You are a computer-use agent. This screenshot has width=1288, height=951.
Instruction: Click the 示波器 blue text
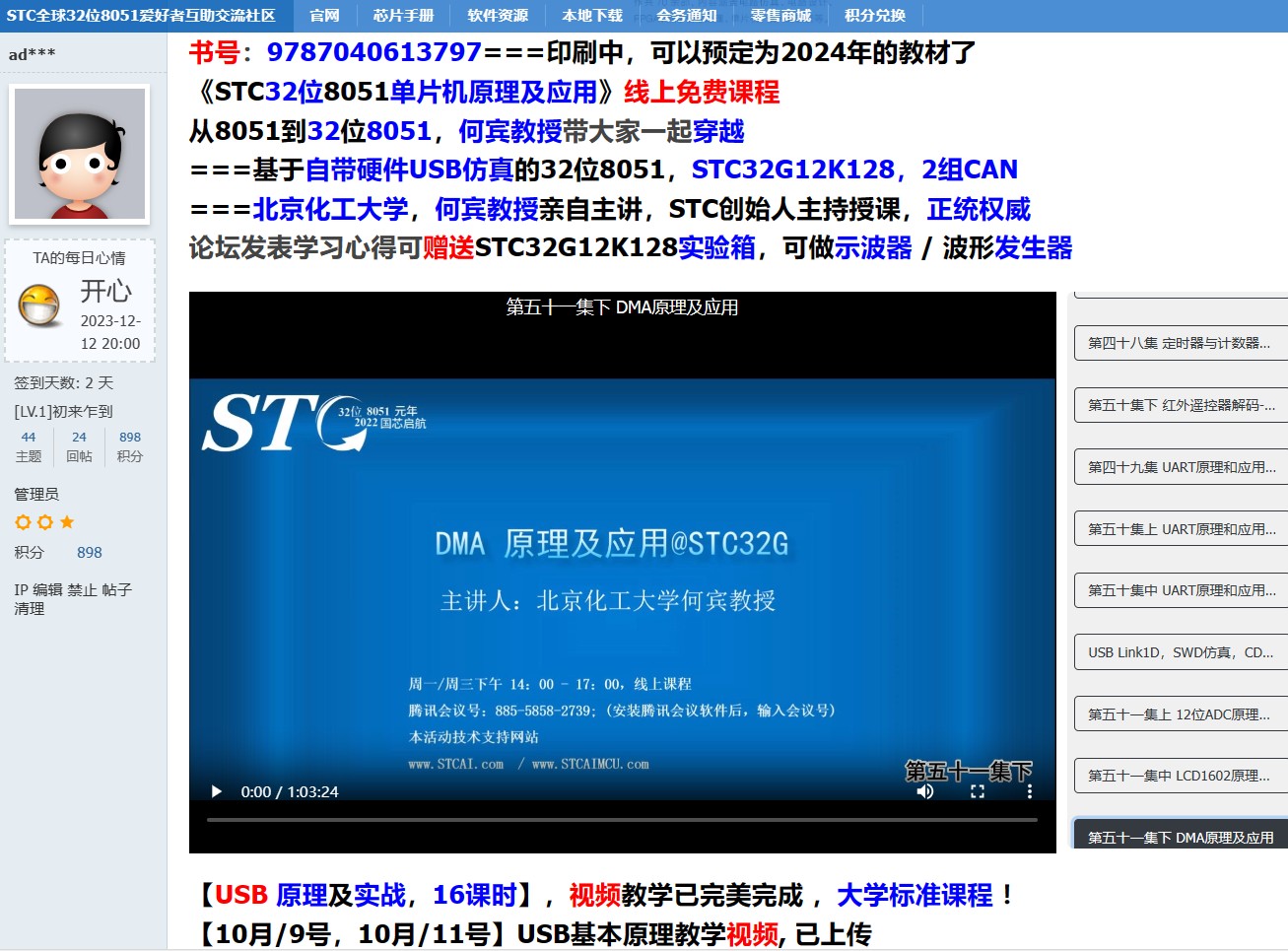pos(873,247)
